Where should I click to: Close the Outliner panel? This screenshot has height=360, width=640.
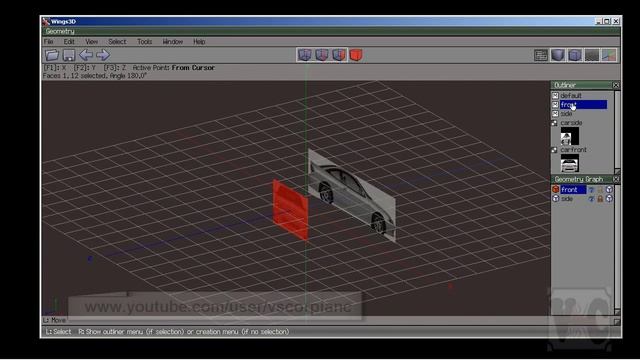(x=616, y=85)
